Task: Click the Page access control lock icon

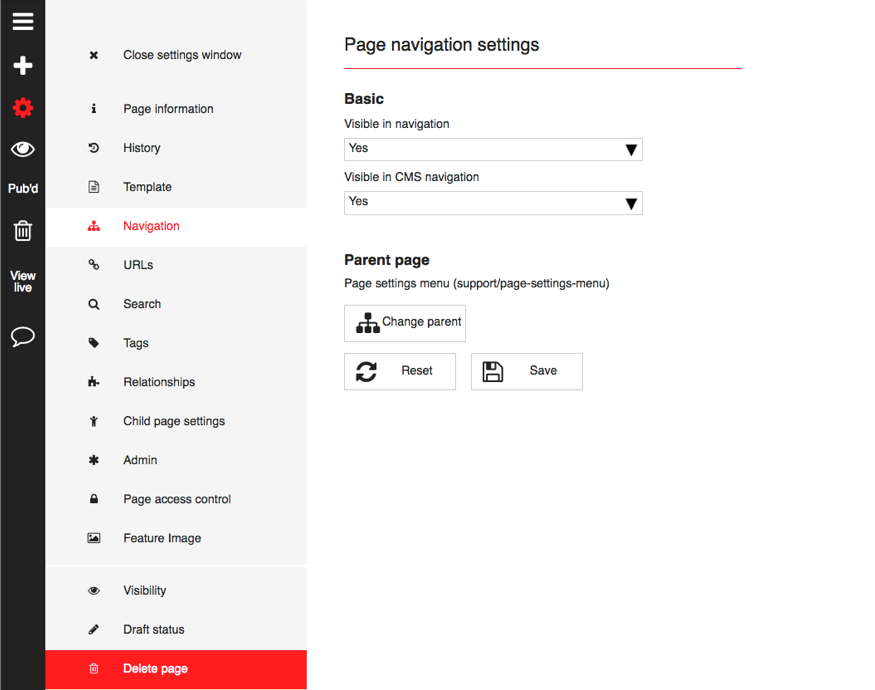Action: point(94,499)
